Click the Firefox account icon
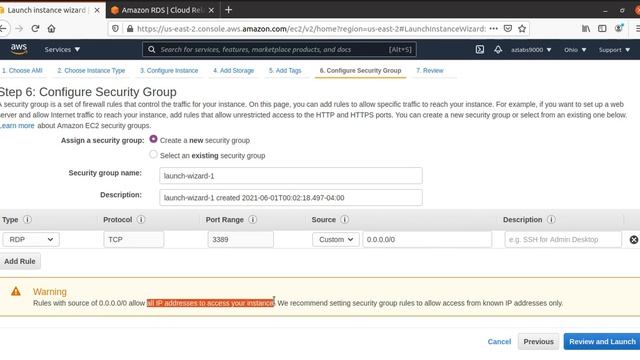The image size is (640, 360). point(619,28)
